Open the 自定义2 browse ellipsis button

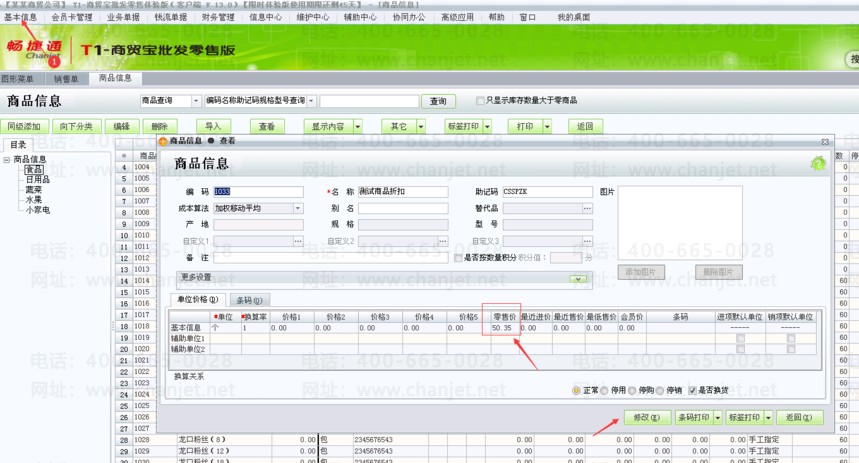point(443,241)
